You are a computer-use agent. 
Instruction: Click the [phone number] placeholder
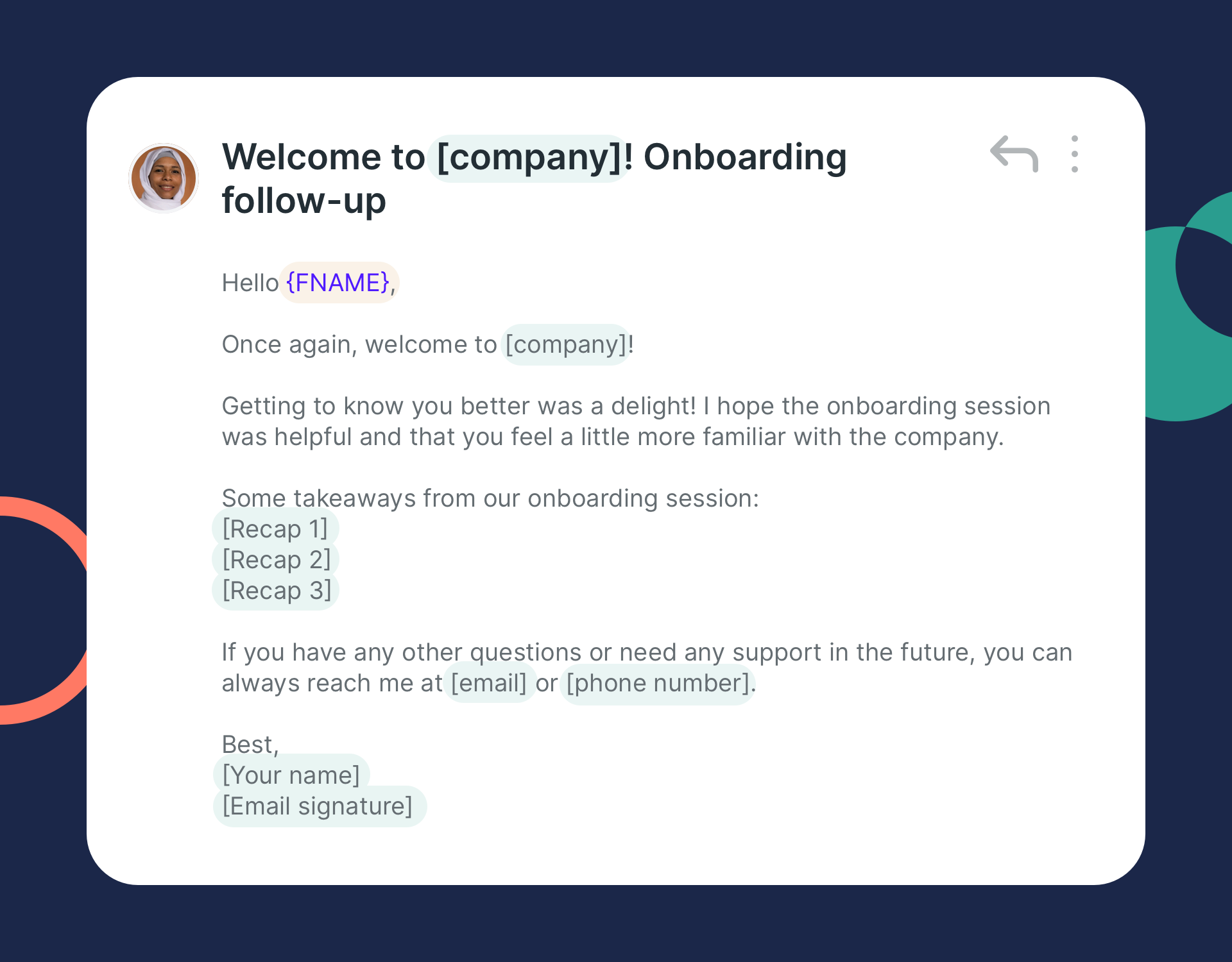(x=657, y=683)
